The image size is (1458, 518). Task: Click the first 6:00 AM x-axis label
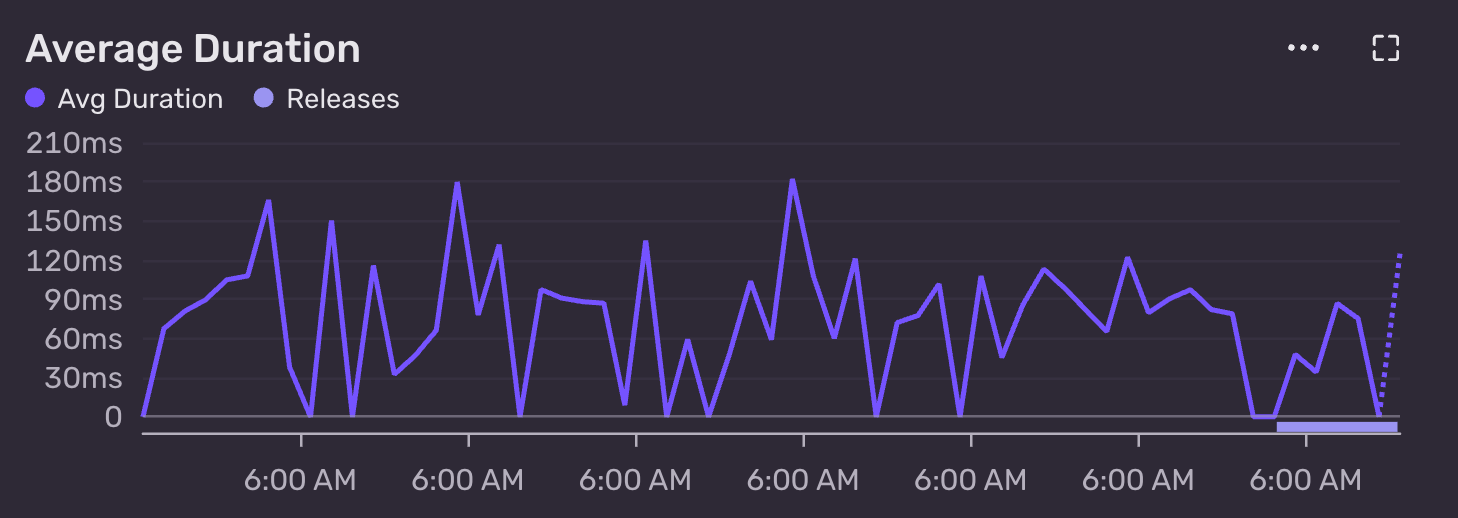click(300, 480)
